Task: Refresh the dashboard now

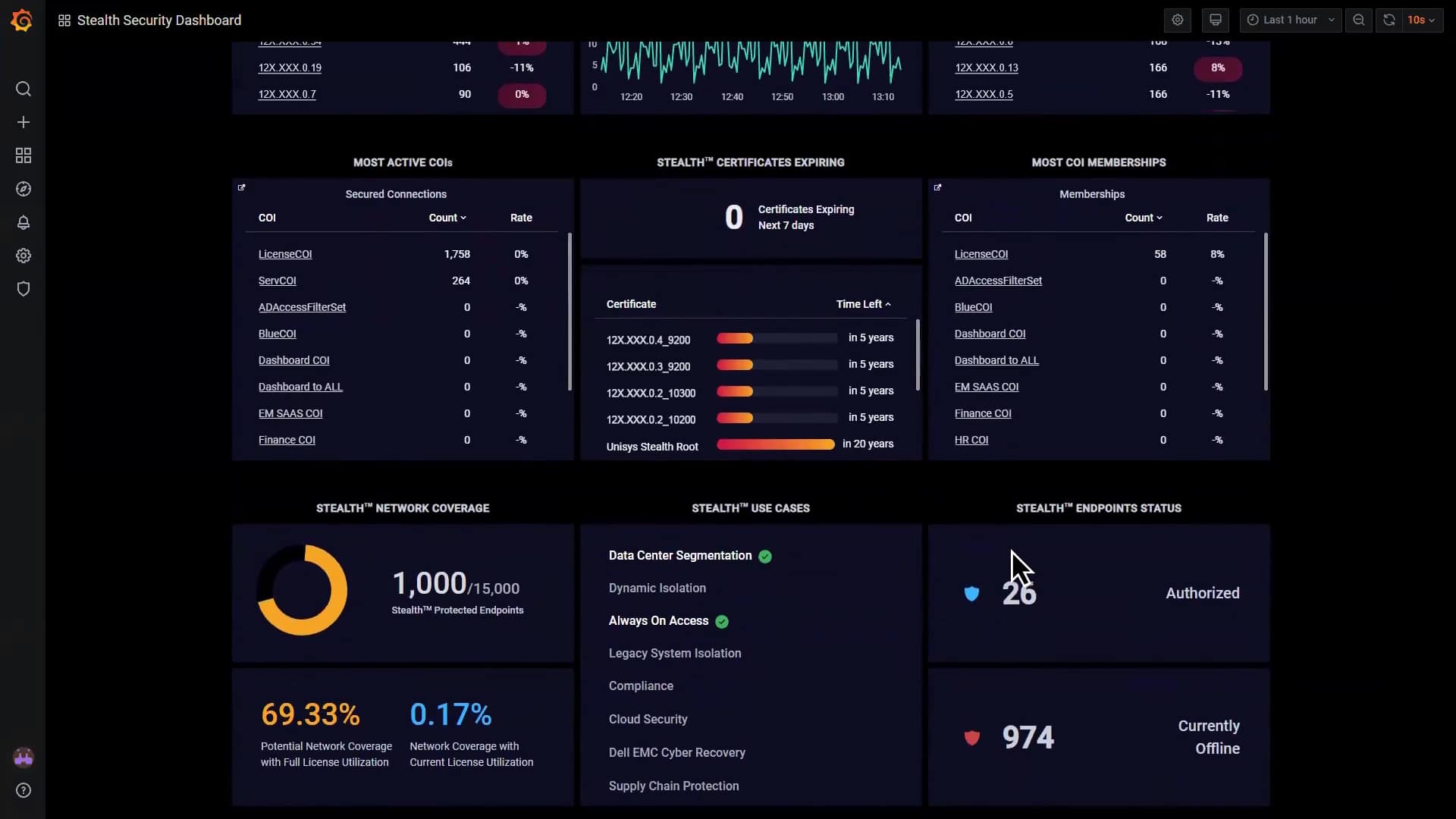Action: tap(1389, 20)
